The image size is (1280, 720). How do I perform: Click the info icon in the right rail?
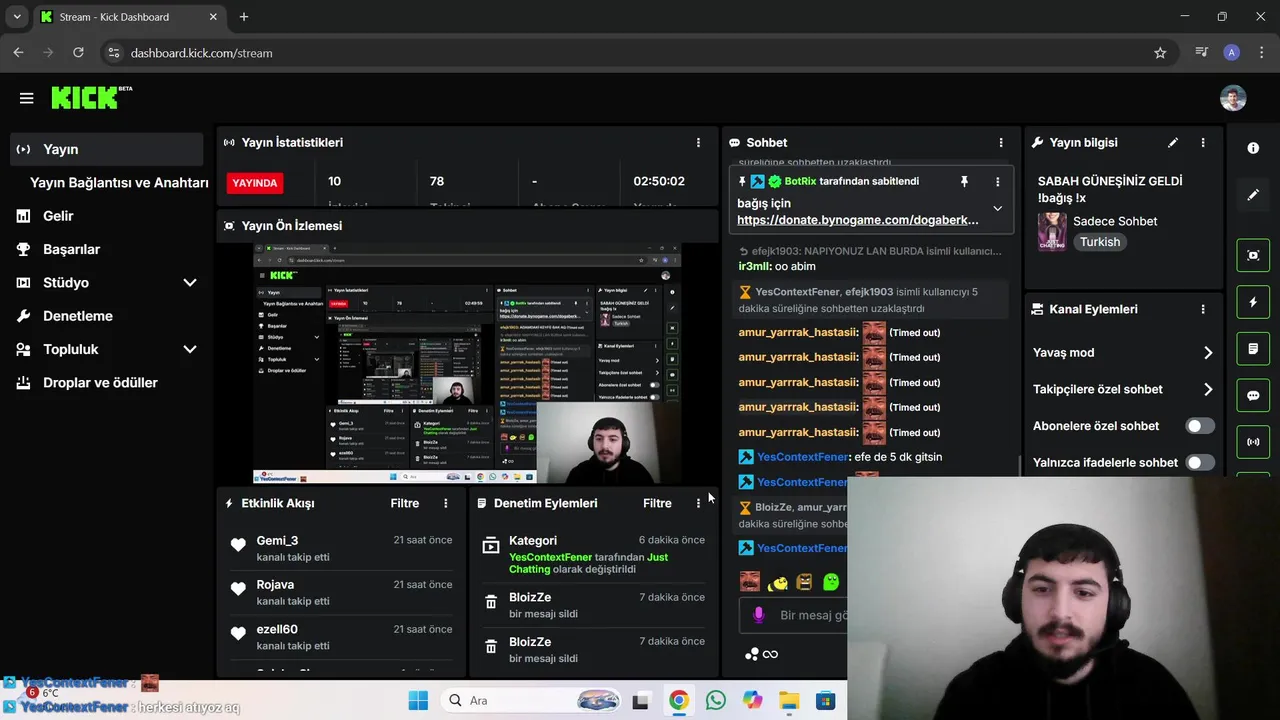click(x=1253, y=148)
